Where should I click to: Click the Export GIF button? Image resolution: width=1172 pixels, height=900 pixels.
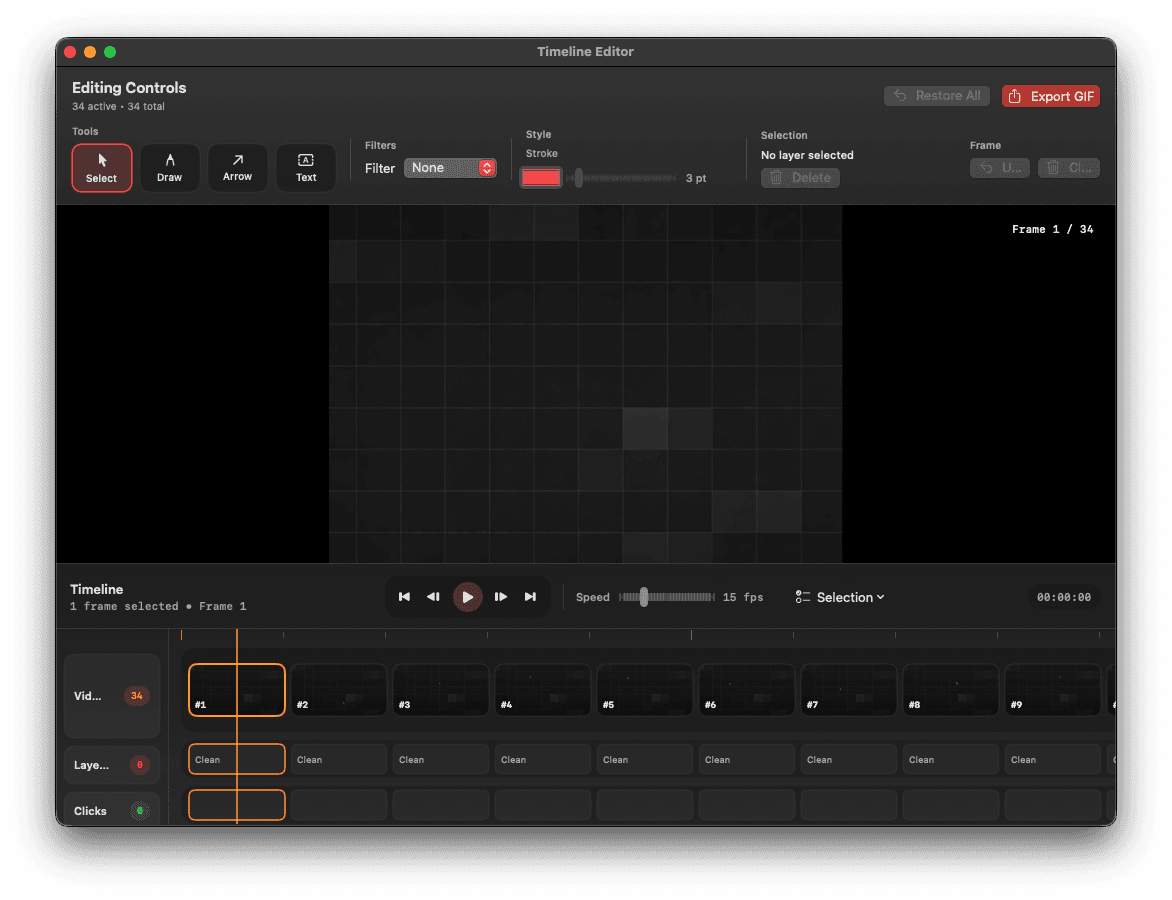pyautogui.click(x=1050, y=95)
